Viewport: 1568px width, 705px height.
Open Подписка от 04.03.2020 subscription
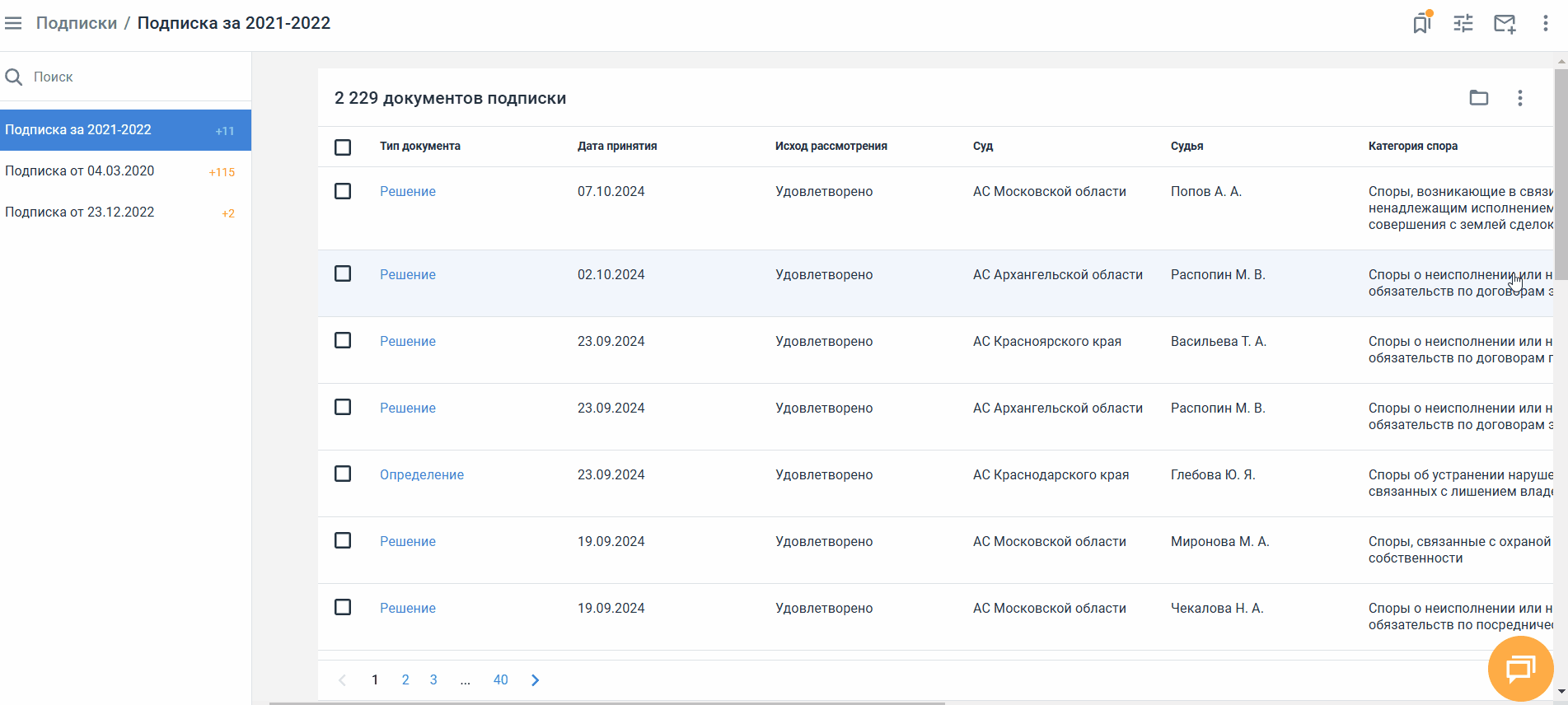coord(125,171)
